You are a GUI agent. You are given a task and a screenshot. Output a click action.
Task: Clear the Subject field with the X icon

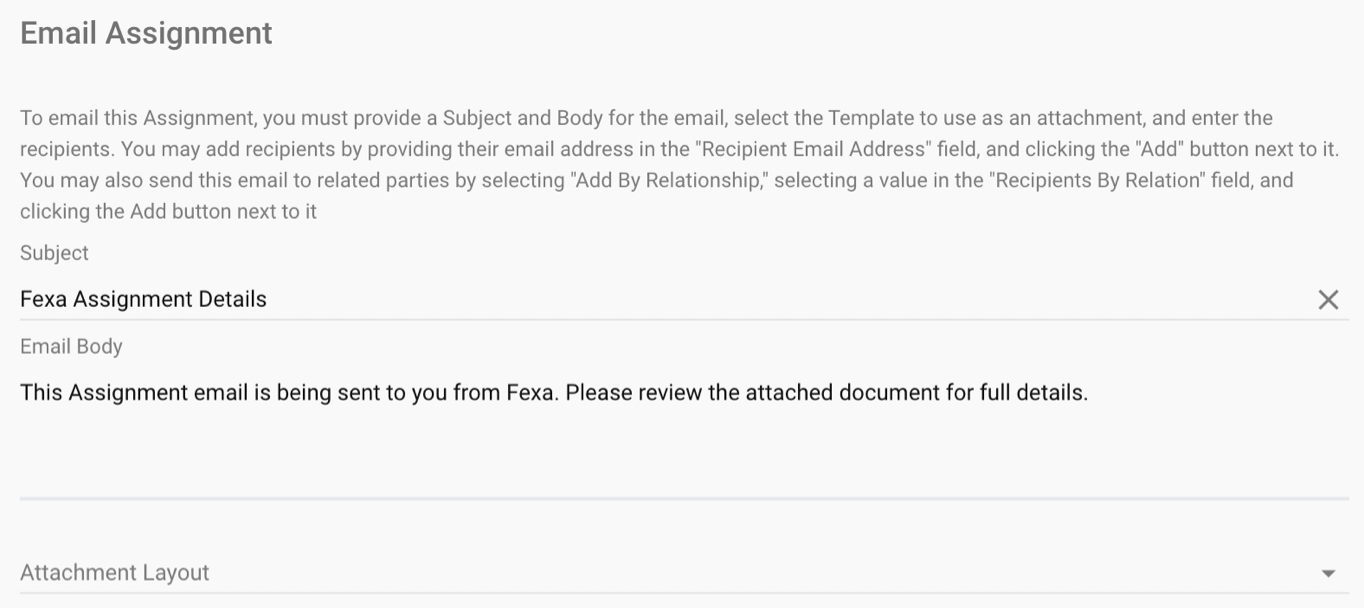point(1328,299)
